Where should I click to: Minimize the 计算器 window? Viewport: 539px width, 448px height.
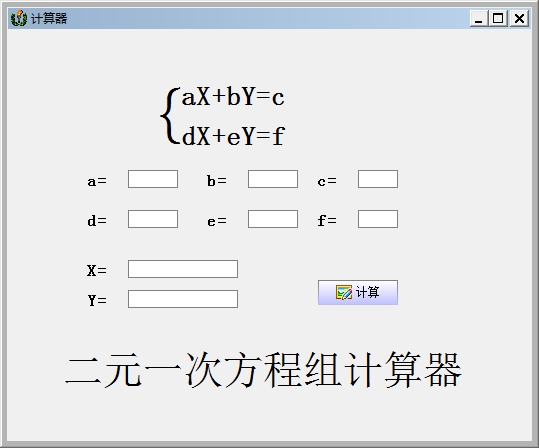(478, 18)
